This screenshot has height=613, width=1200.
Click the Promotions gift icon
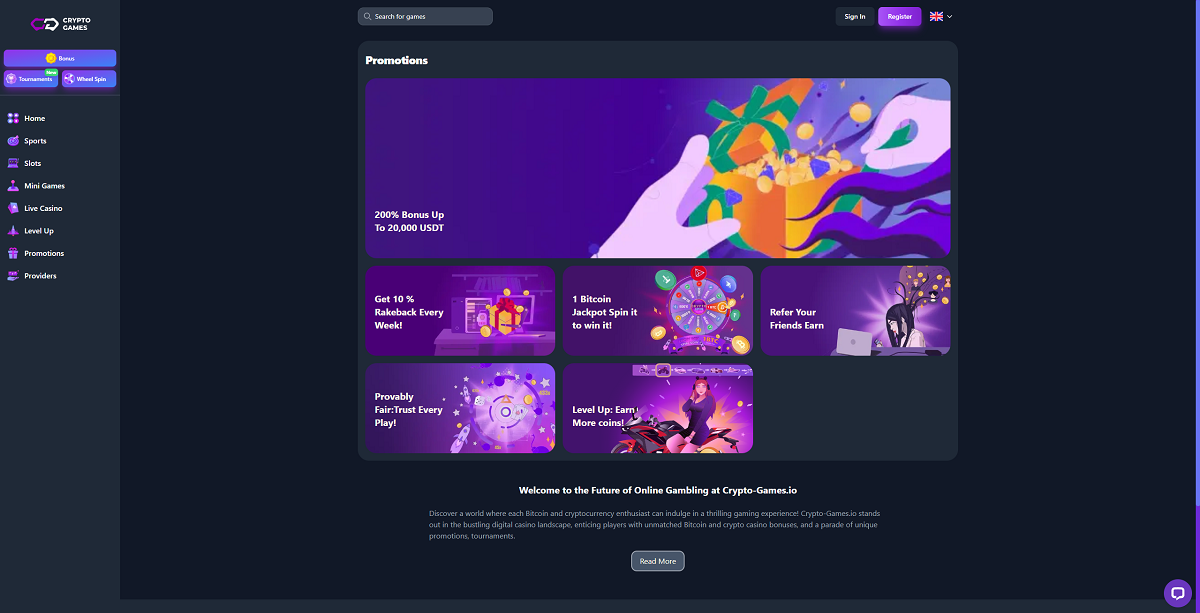point(13,253)
